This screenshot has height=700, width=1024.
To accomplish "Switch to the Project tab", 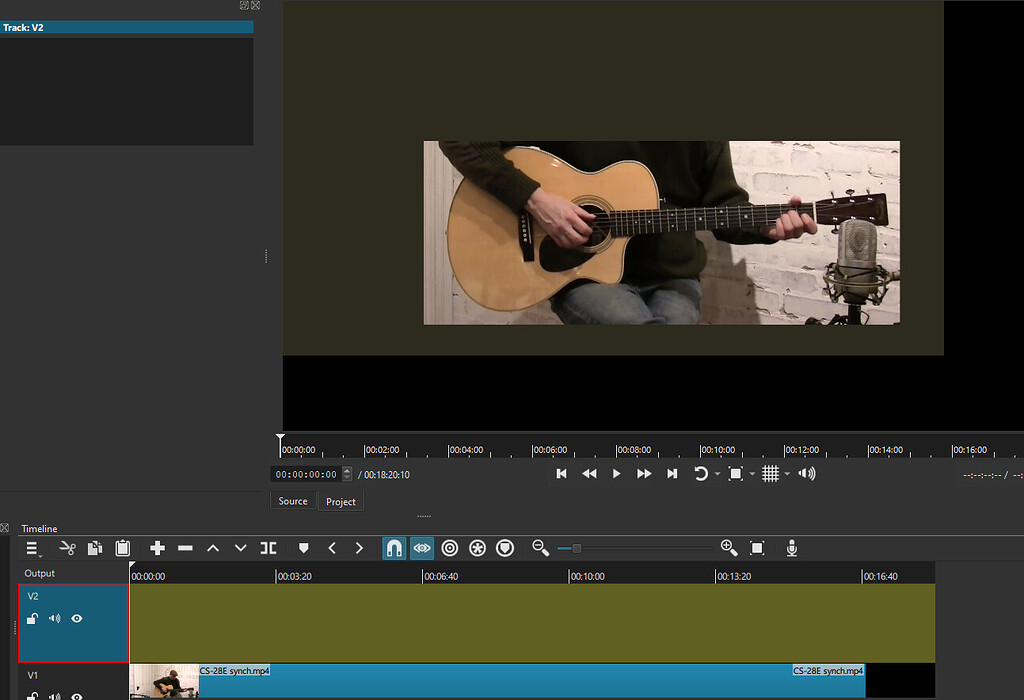I will pyautogui.click(x=341, y=502).
